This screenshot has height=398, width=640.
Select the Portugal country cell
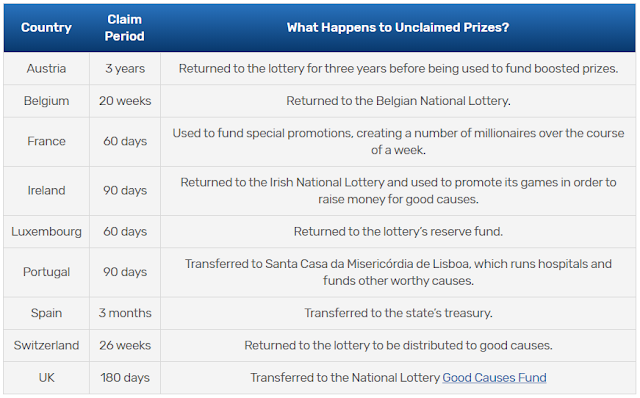pos(47,272)
